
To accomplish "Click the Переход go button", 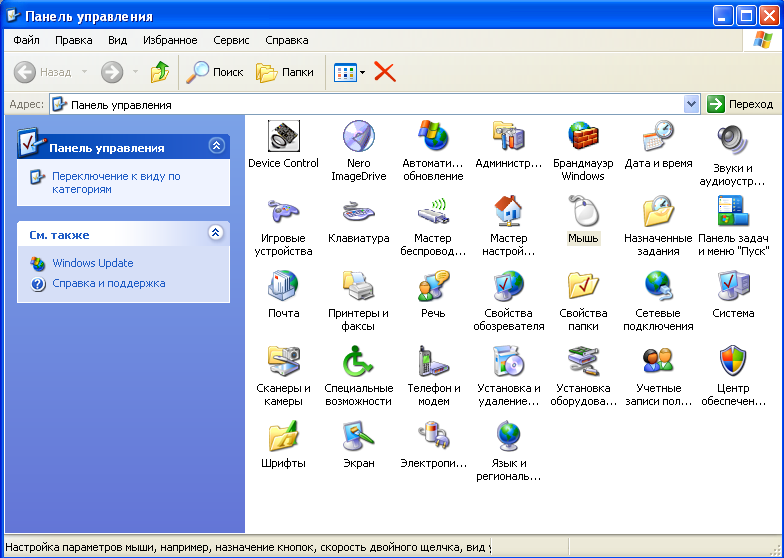I will coord(741,104).
